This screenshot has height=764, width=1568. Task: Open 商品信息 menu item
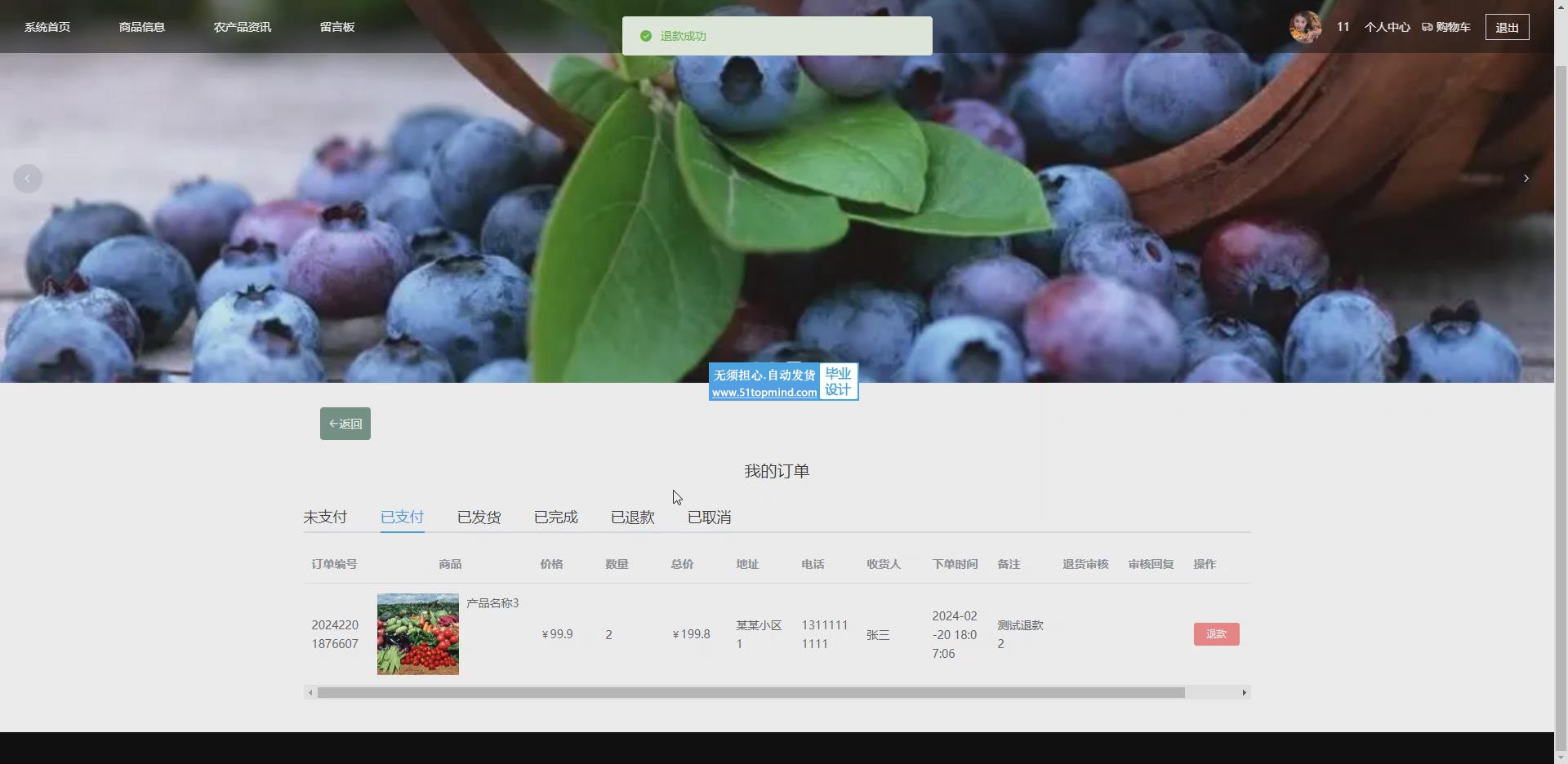pos(142,27)
